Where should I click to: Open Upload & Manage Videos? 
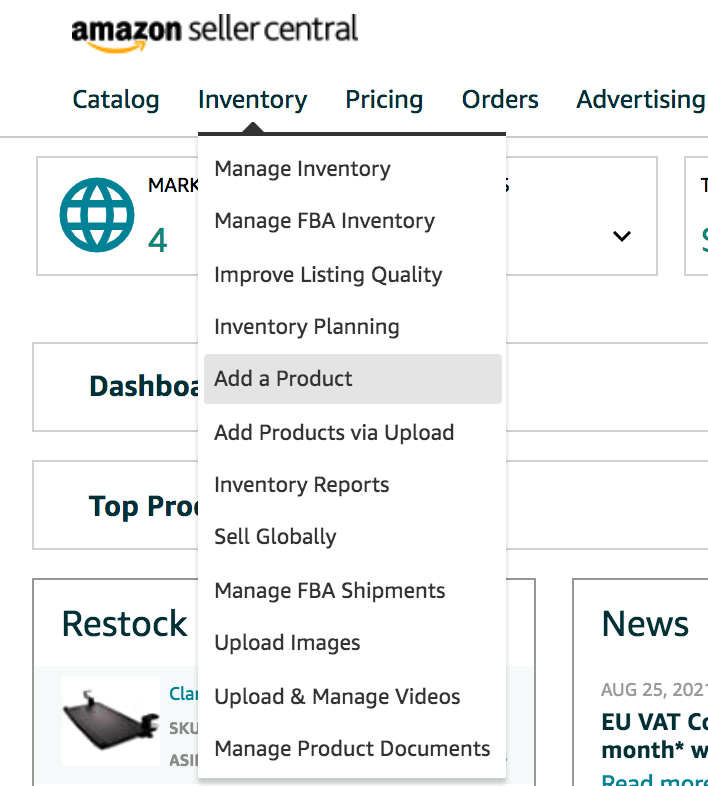click(337, 697)
